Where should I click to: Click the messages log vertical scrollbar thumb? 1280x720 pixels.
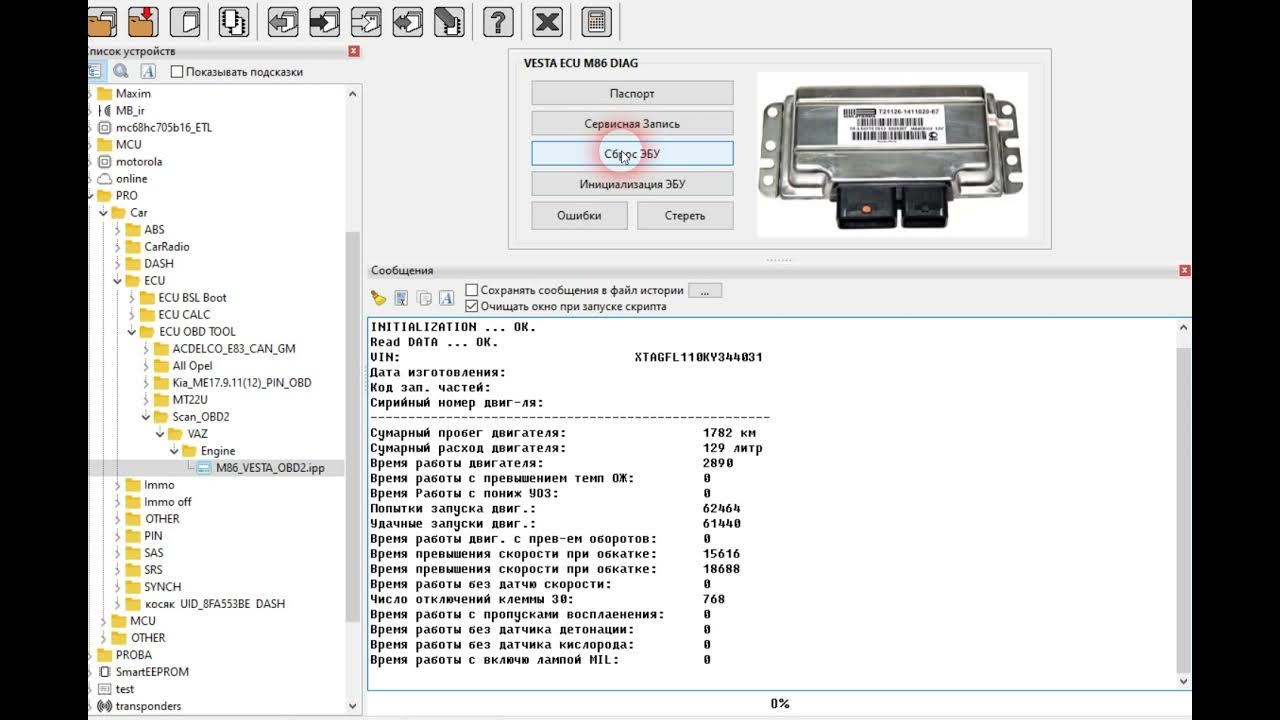(x=1185, y=510)
